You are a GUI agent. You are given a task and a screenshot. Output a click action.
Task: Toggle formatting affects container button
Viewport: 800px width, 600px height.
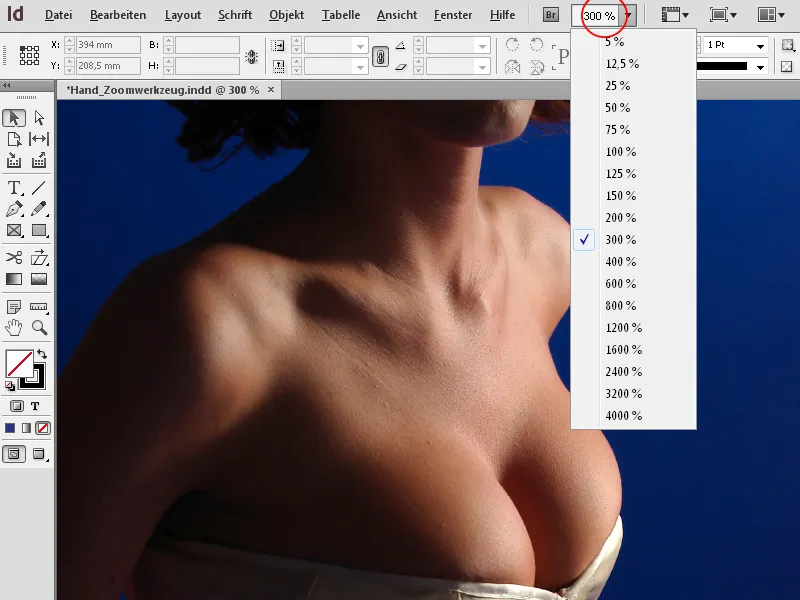click(x=16, y=406)
